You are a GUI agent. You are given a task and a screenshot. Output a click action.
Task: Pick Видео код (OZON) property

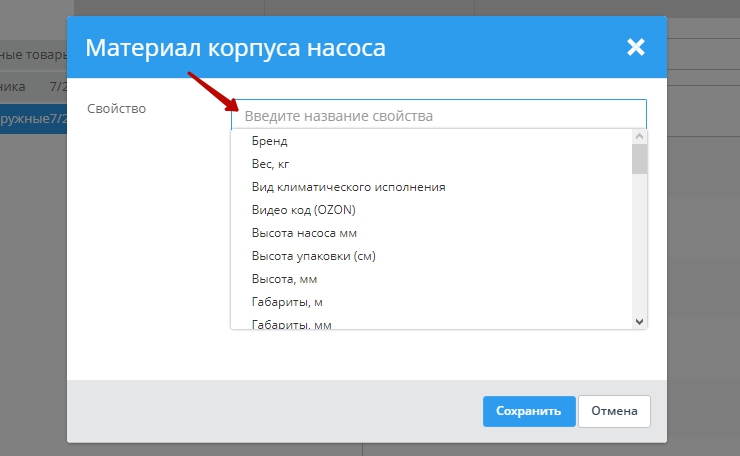[304, 210]
